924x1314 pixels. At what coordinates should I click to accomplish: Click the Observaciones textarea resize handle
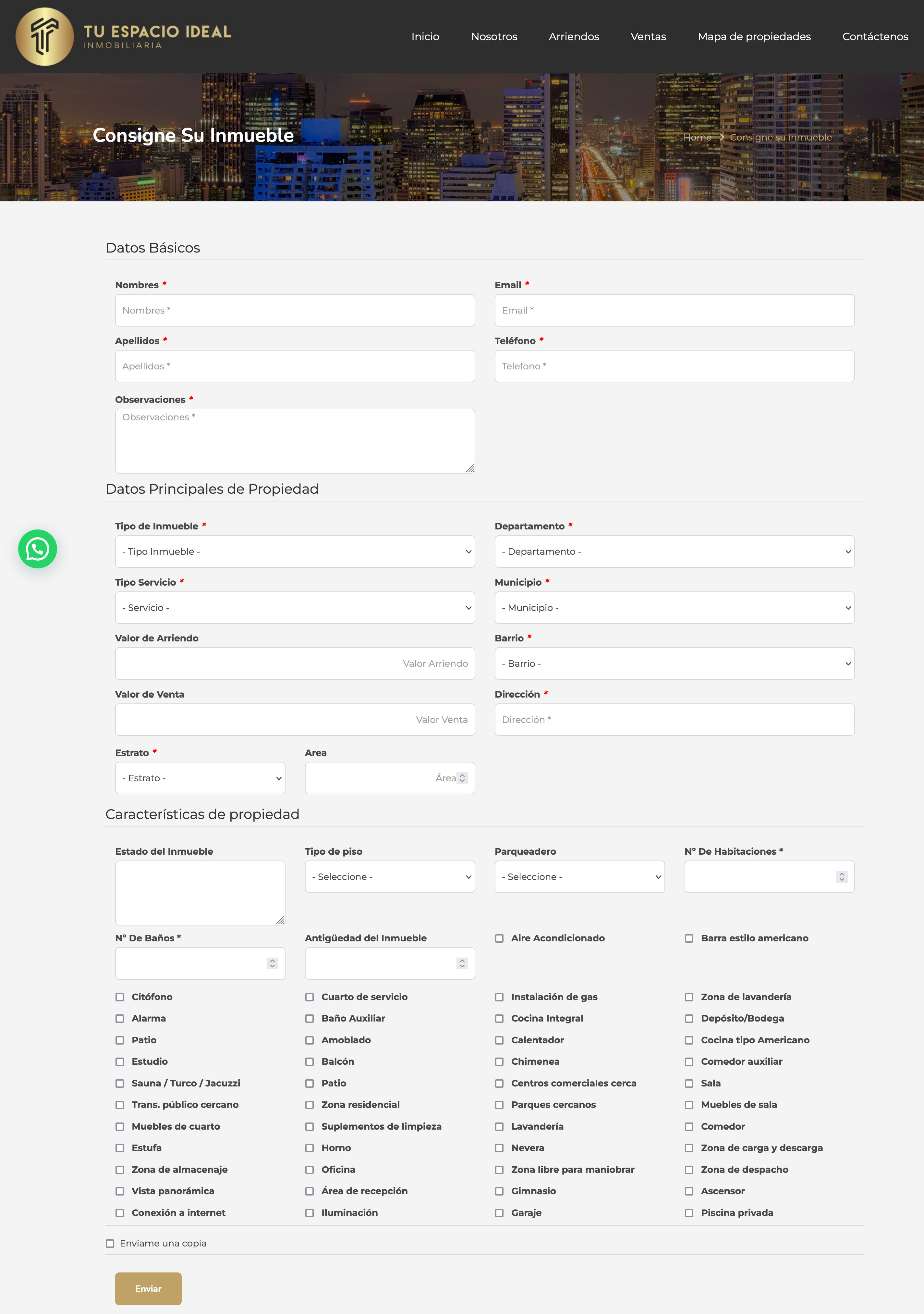point(470,468)
